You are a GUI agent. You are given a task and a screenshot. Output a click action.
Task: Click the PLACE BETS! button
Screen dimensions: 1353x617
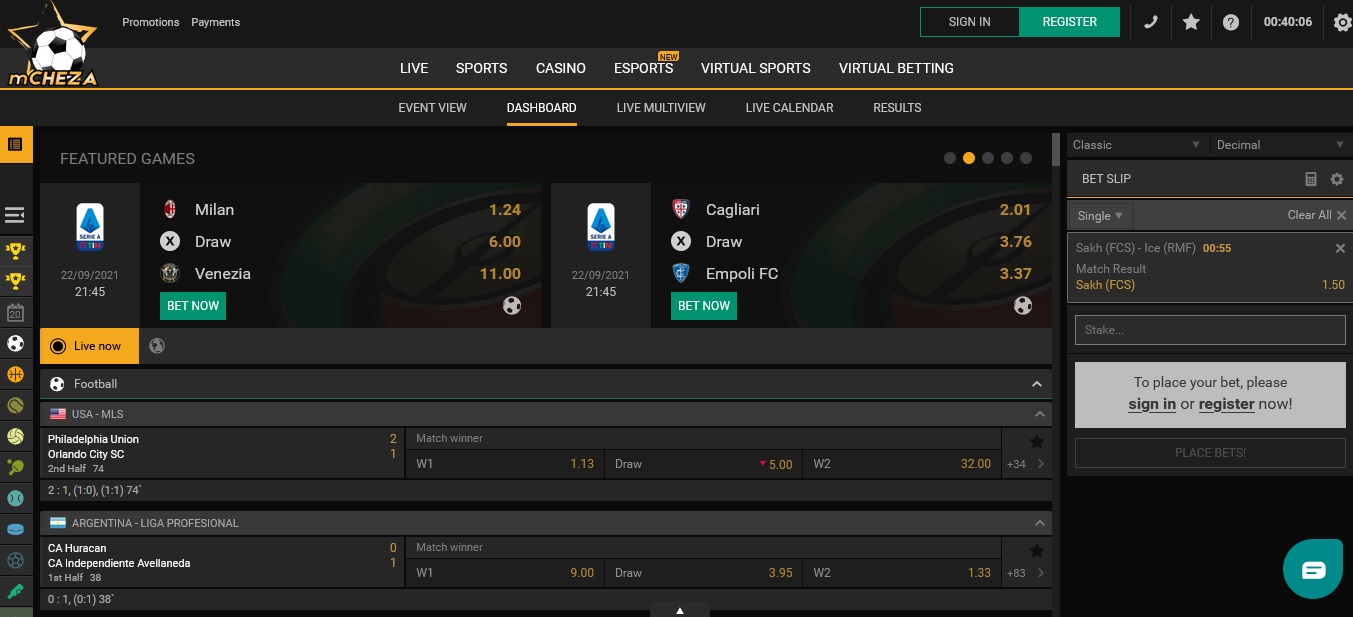tap(1210, 453)
